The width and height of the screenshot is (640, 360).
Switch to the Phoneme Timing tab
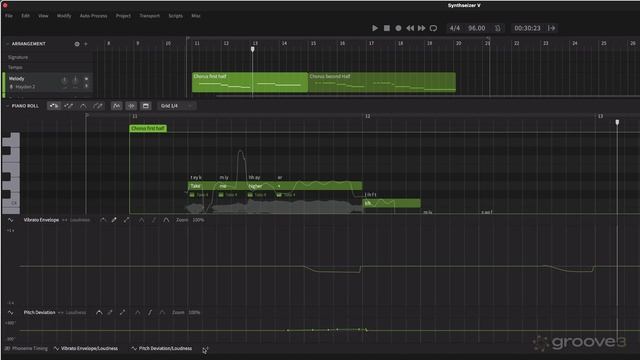point(26,349)
